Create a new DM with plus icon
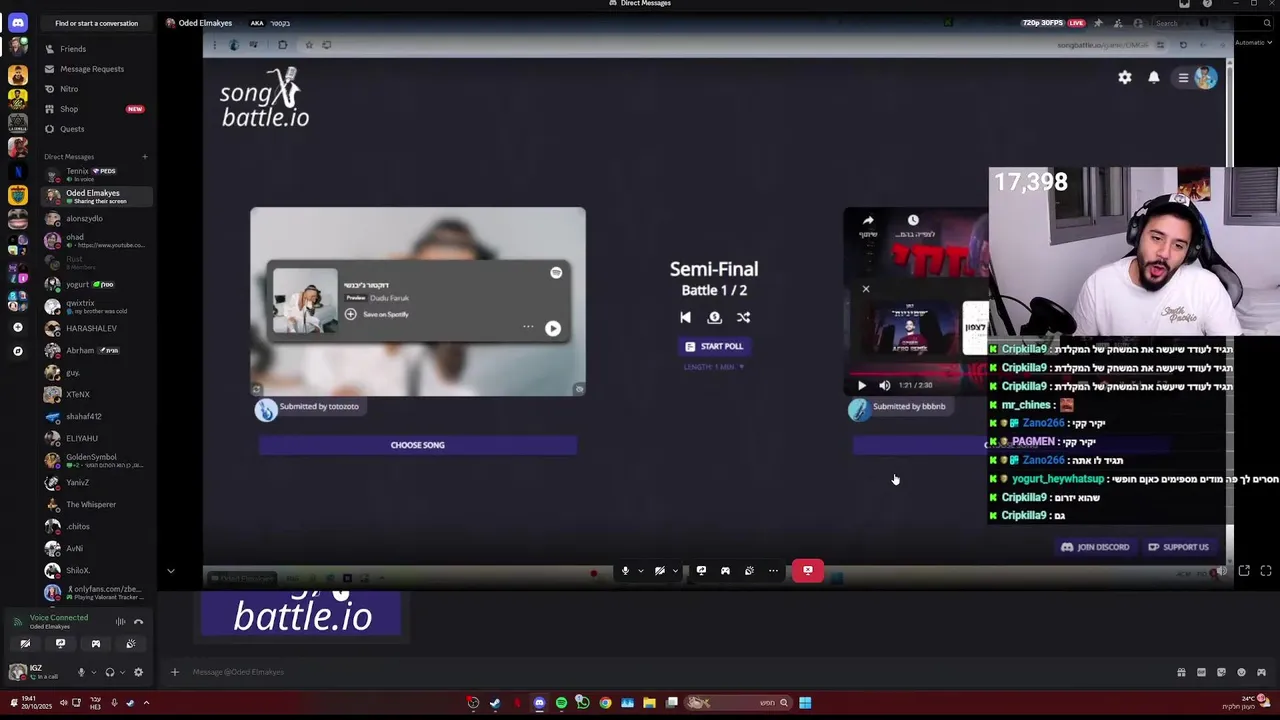 coord(144,157)
